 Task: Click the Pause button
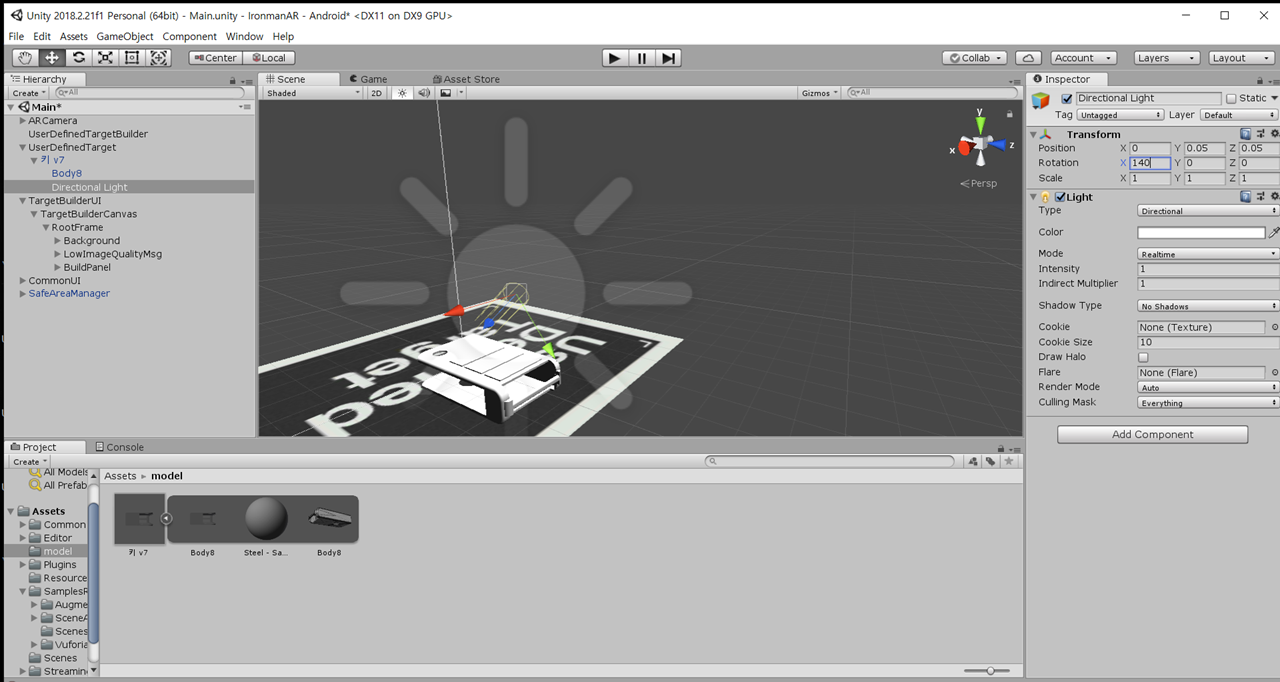coord(642,58)
